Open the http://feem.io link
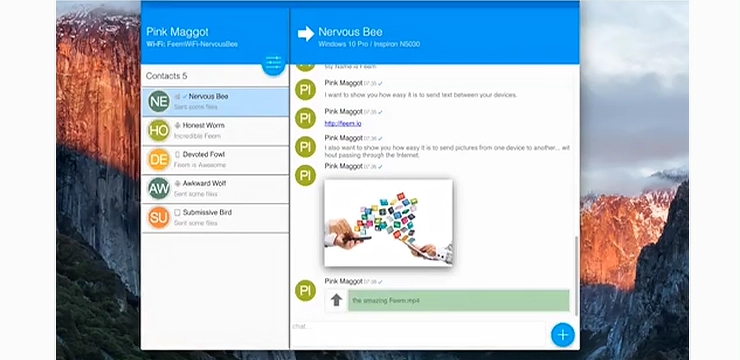Viewport: 740px width, 360px height. pos(343,124)
